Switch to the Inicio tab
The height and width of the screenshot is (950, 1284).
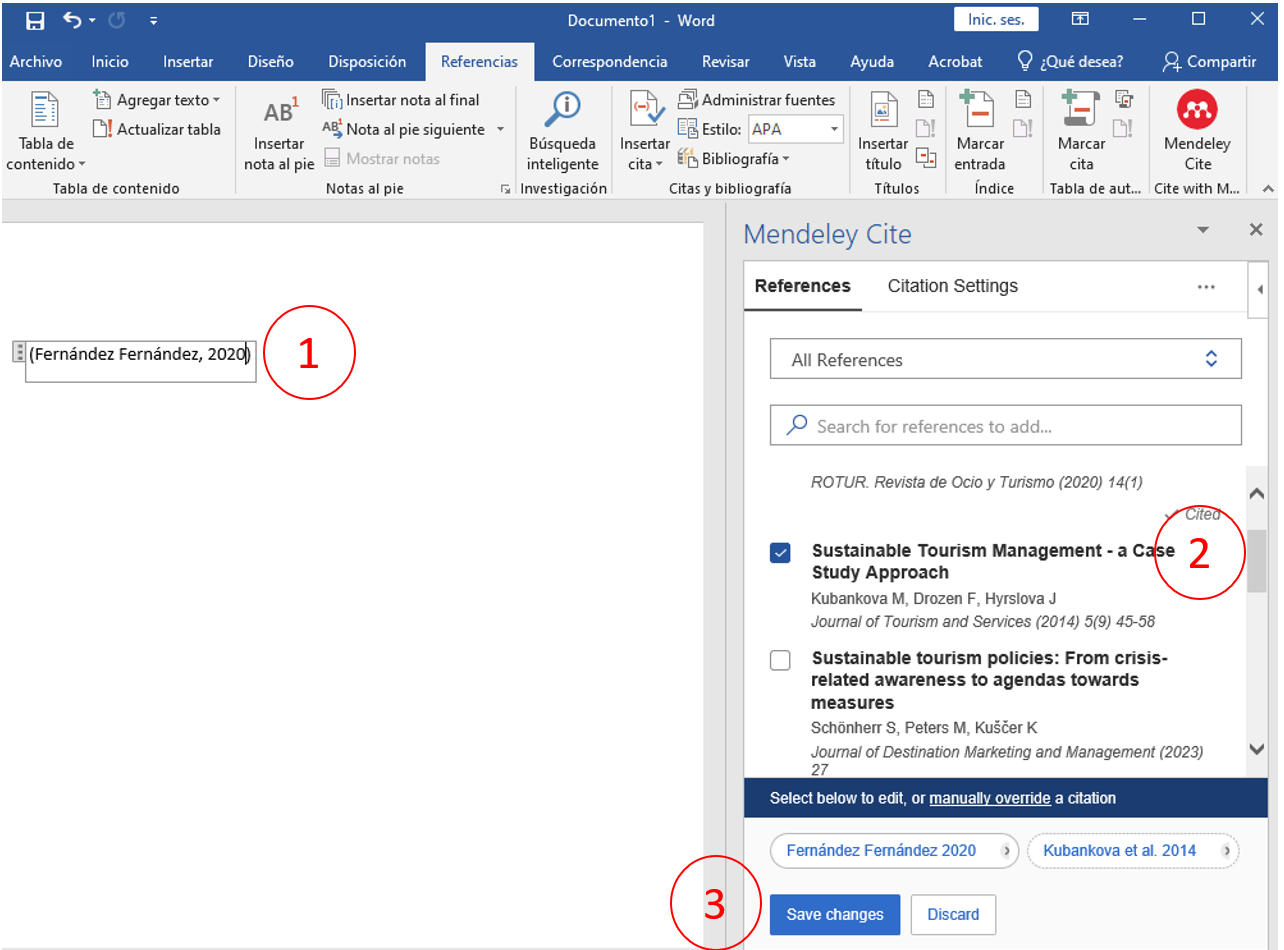(110, 62)
